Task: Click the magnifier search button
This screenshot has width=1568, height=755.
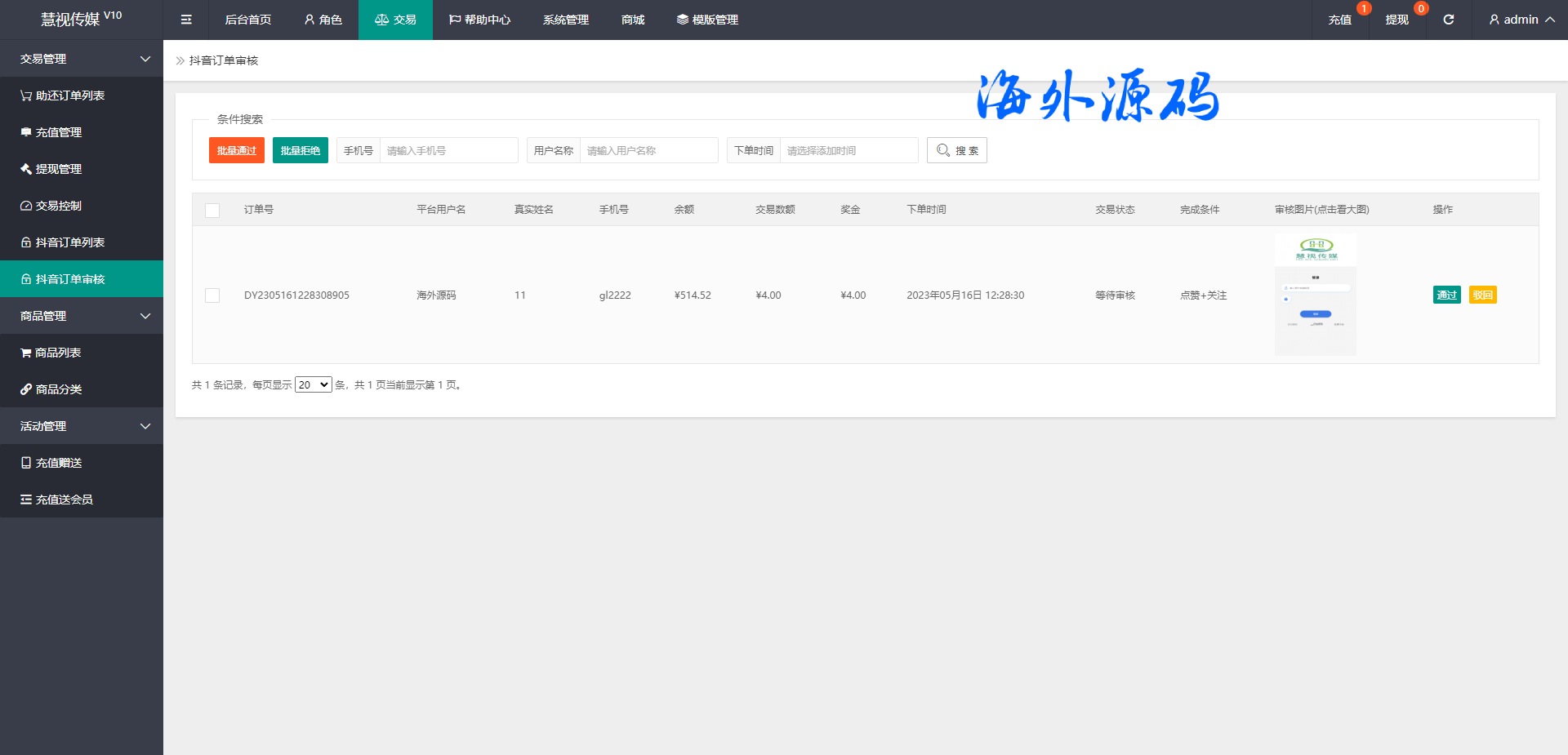Action: tap(956, 150)
